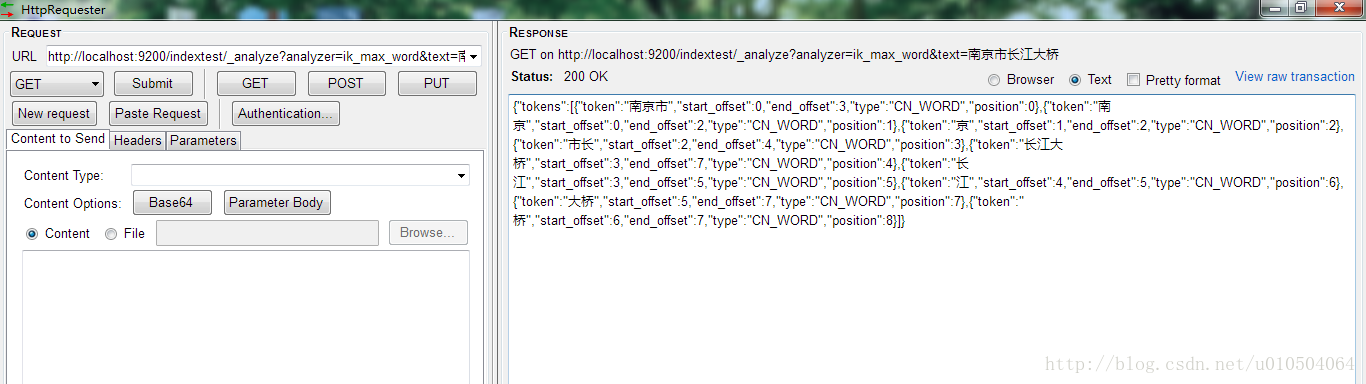
Task: Open the URL history dropdown arrow
Action: tap(473, 57)
